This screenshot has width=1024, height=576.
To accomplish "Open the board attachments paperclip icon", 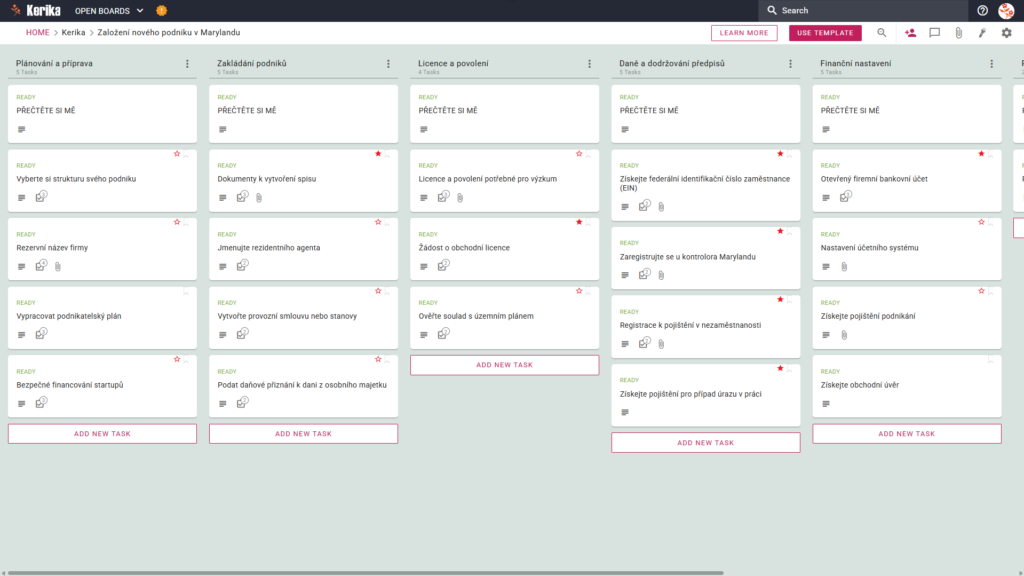I will (958, 33).
